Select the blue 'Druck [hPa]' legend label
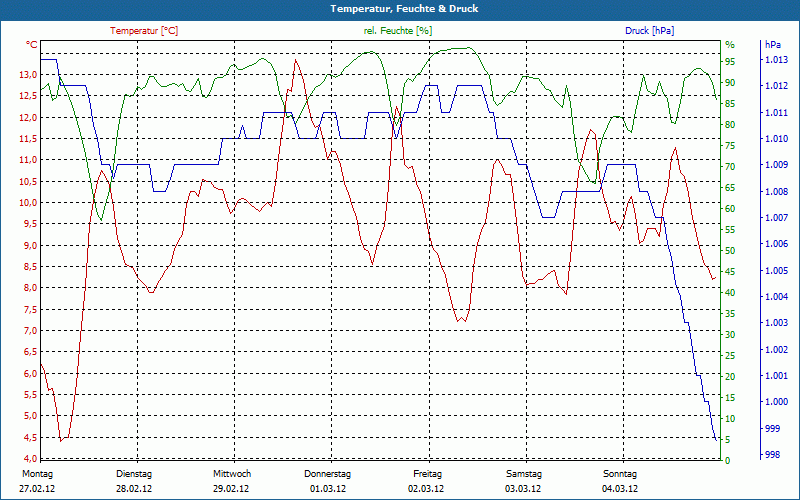The image size is (800, 500). (649, 31)
